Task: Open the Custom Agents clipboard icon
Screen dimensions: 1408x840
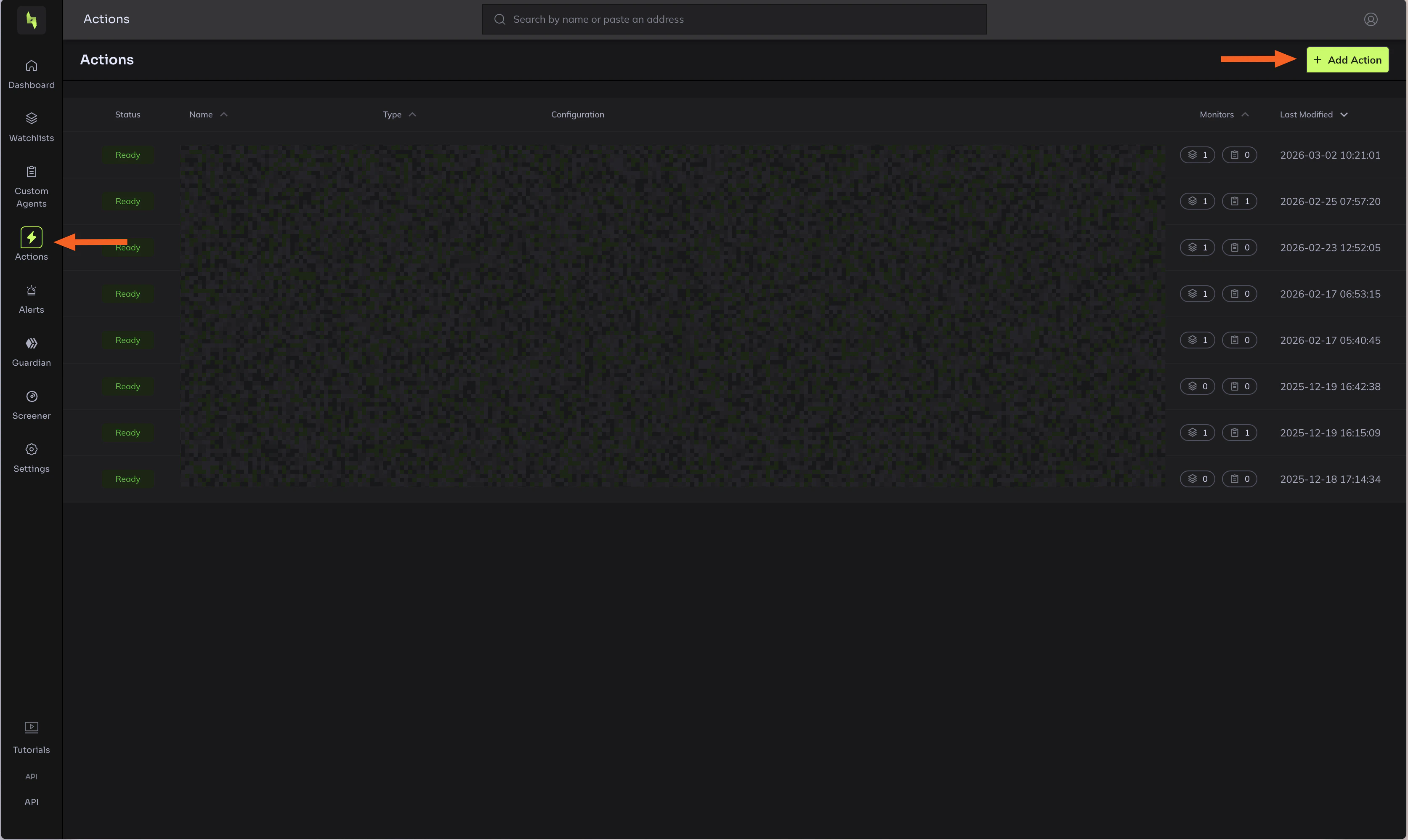Action: [x=31, y=172]
